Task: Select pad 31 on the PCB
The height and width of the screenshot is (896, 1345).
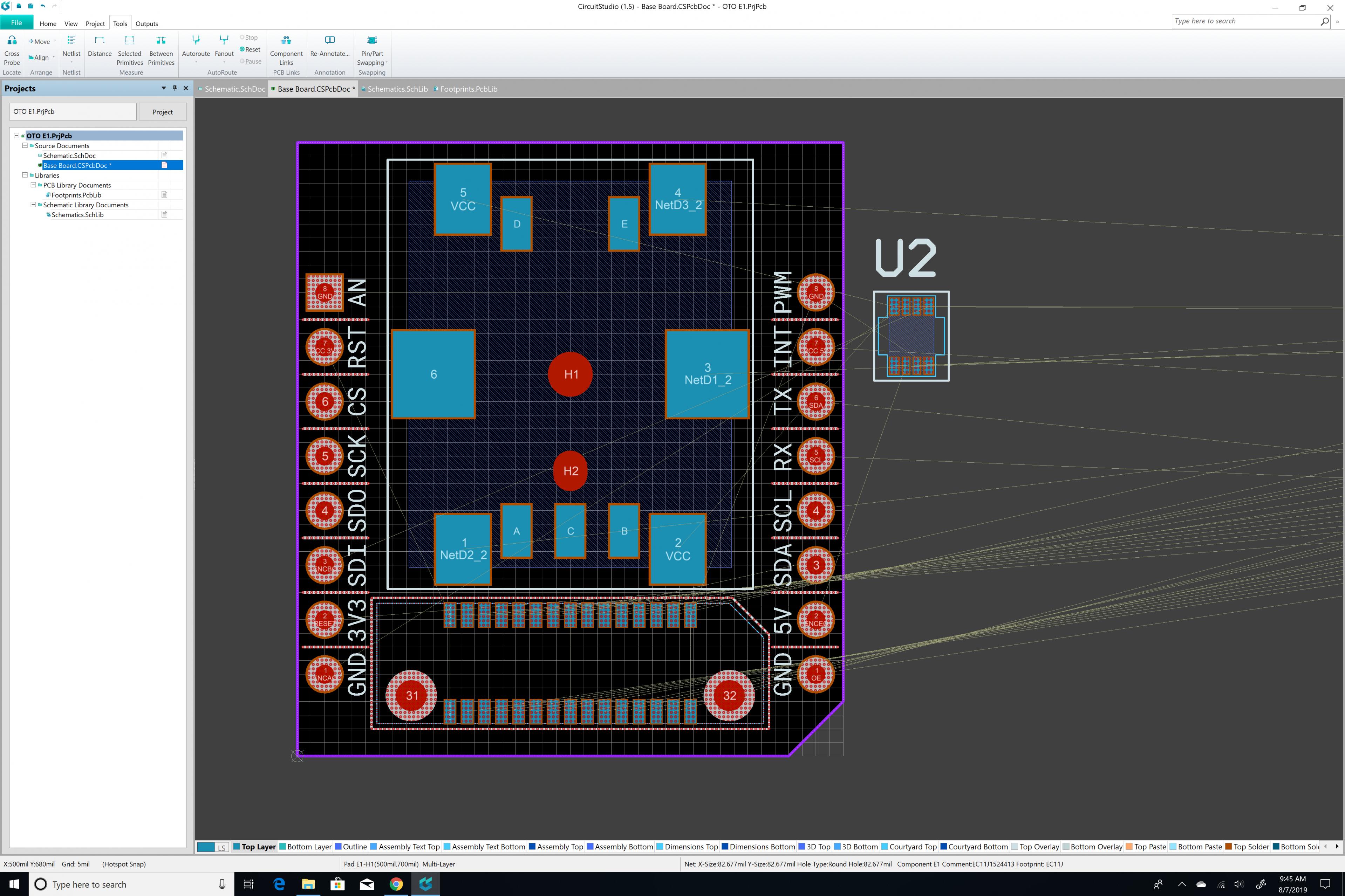Action: tap(411, 695)
